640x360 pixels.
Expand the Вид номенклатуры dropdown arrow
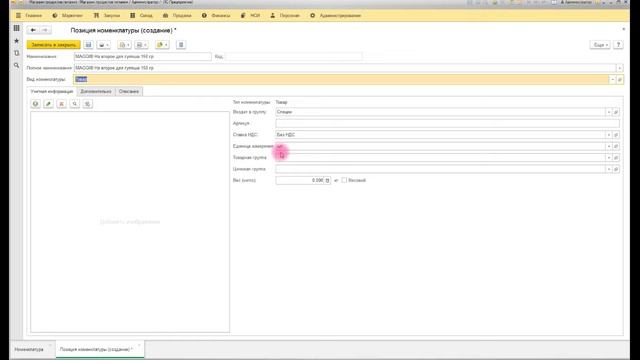point(612,79)
